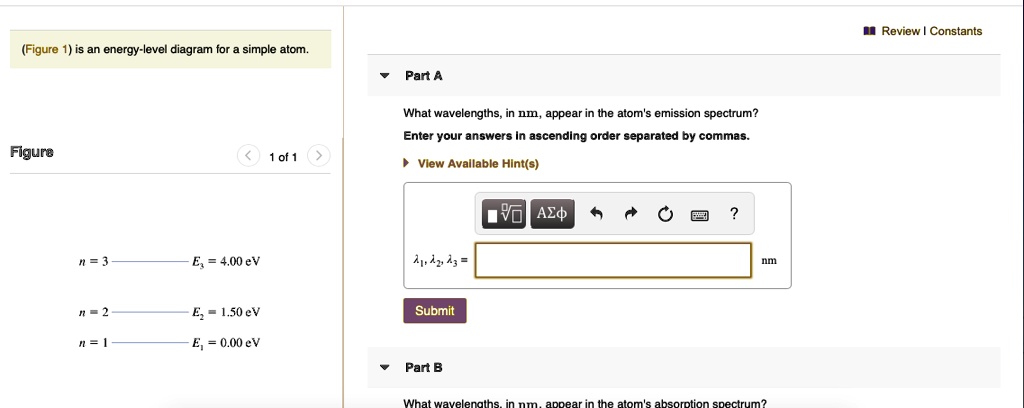The height and width of the screenshot is (408, 1024).
Task: Click the reset circular arrow icon
Action: pos(665,214)
